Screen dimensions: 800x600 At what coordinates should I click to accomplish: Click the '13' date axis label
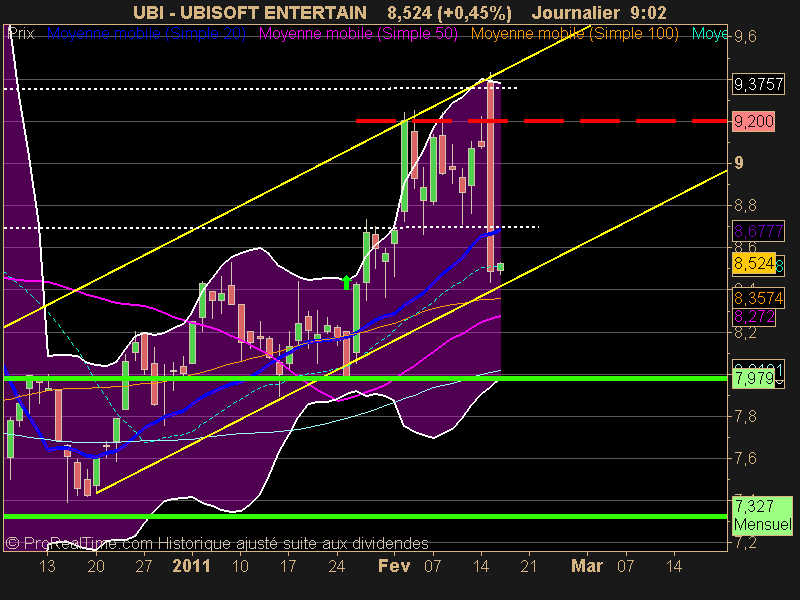point(47,566)
